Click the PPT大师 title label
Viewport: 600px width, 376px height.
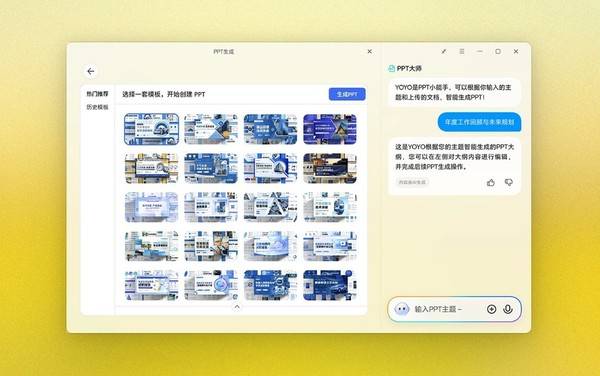(409, 68)
